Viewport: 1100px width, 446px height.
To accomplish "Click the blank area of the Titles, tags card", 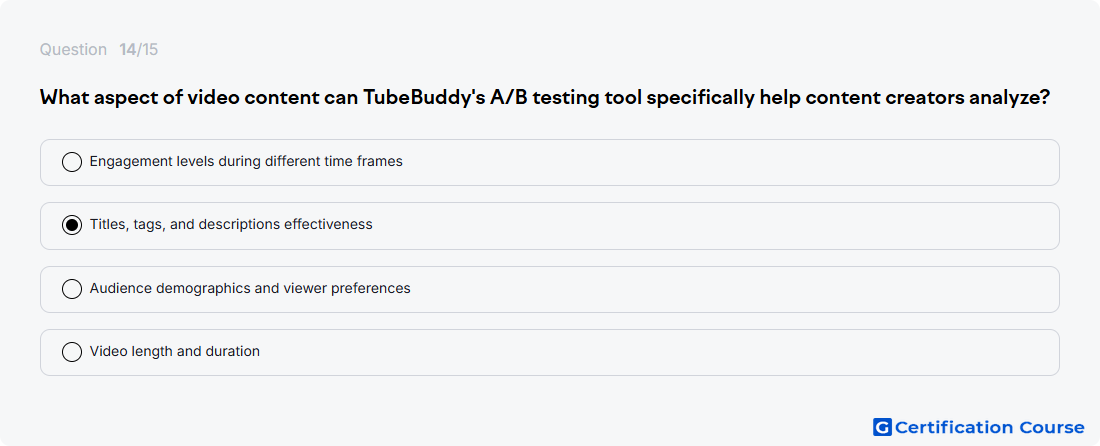I will [716, 226].
